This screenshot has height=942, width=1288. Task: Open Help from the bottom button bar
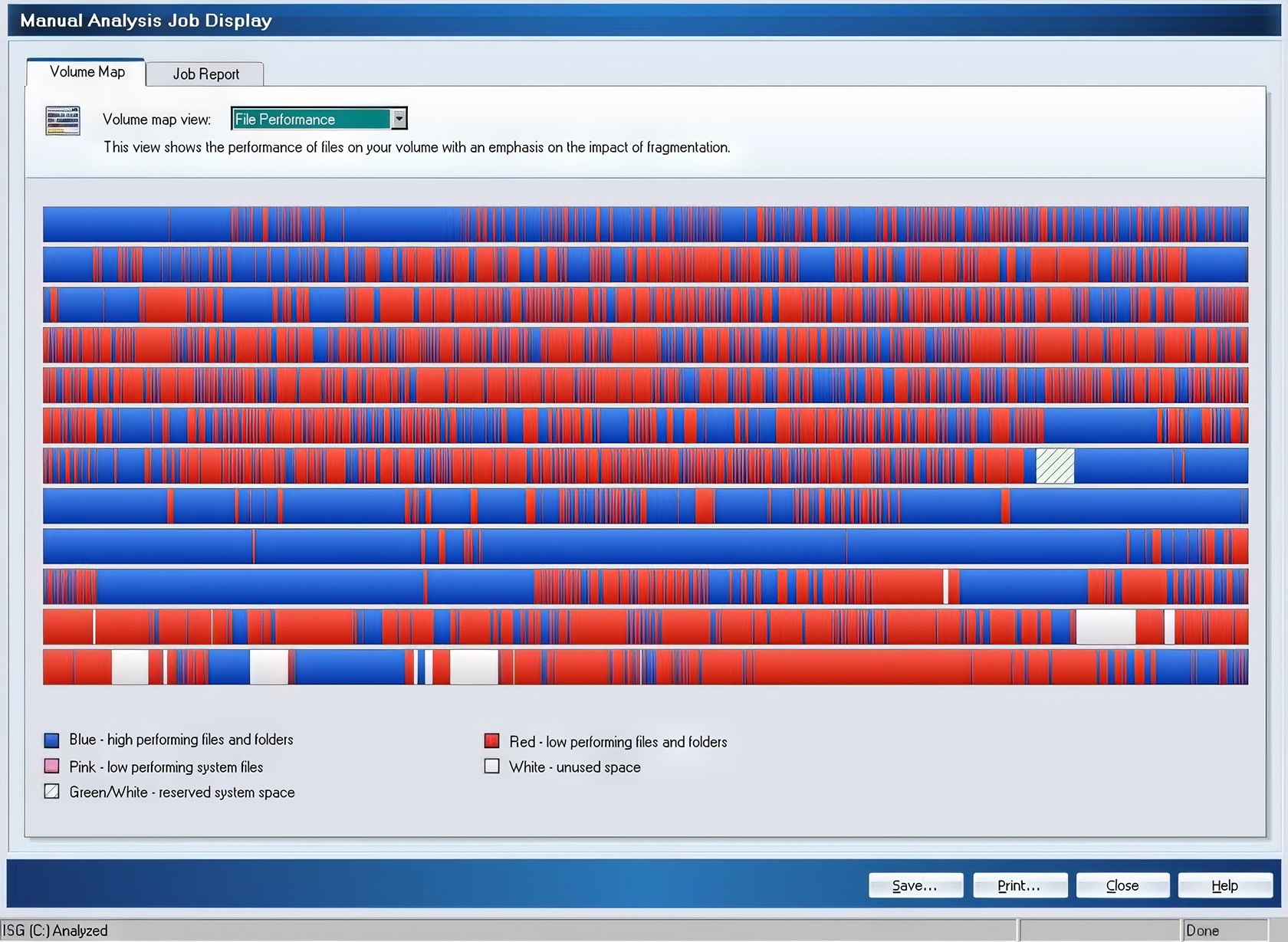[1224, 885]
